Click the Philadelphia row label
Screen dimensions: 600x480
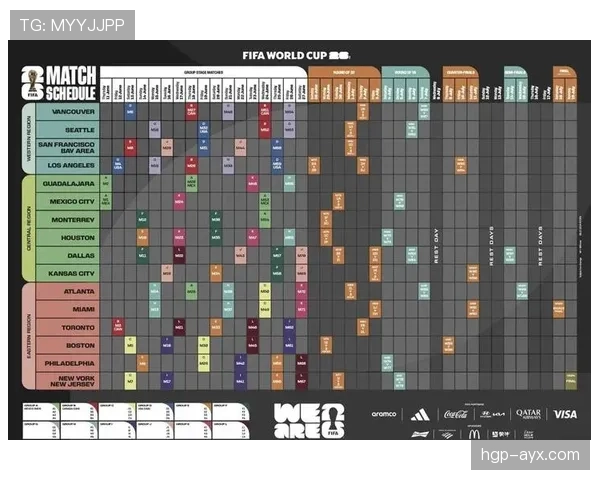click(x=68, y=363)
